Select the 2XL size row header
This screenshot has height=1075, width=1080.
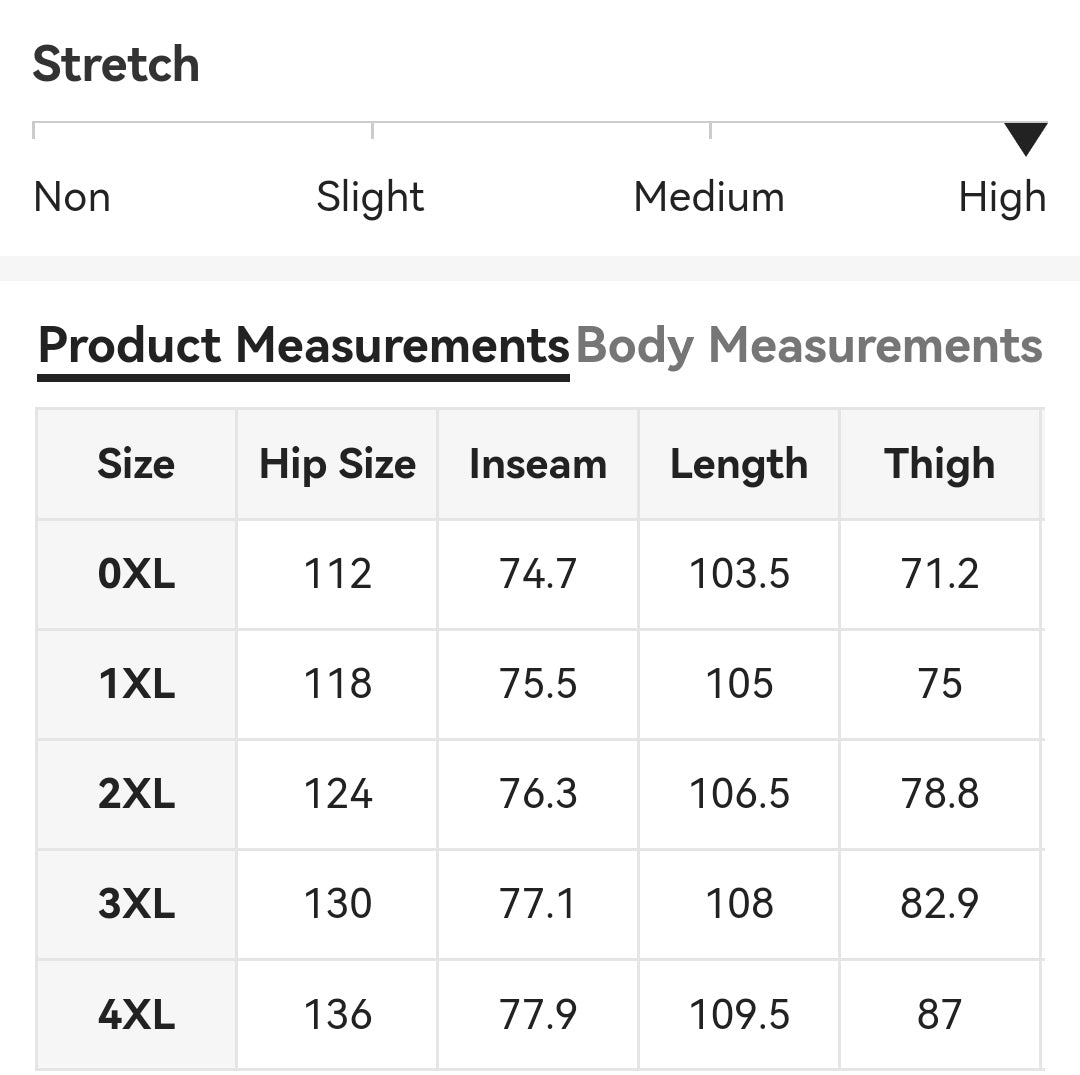pos(136,795)
